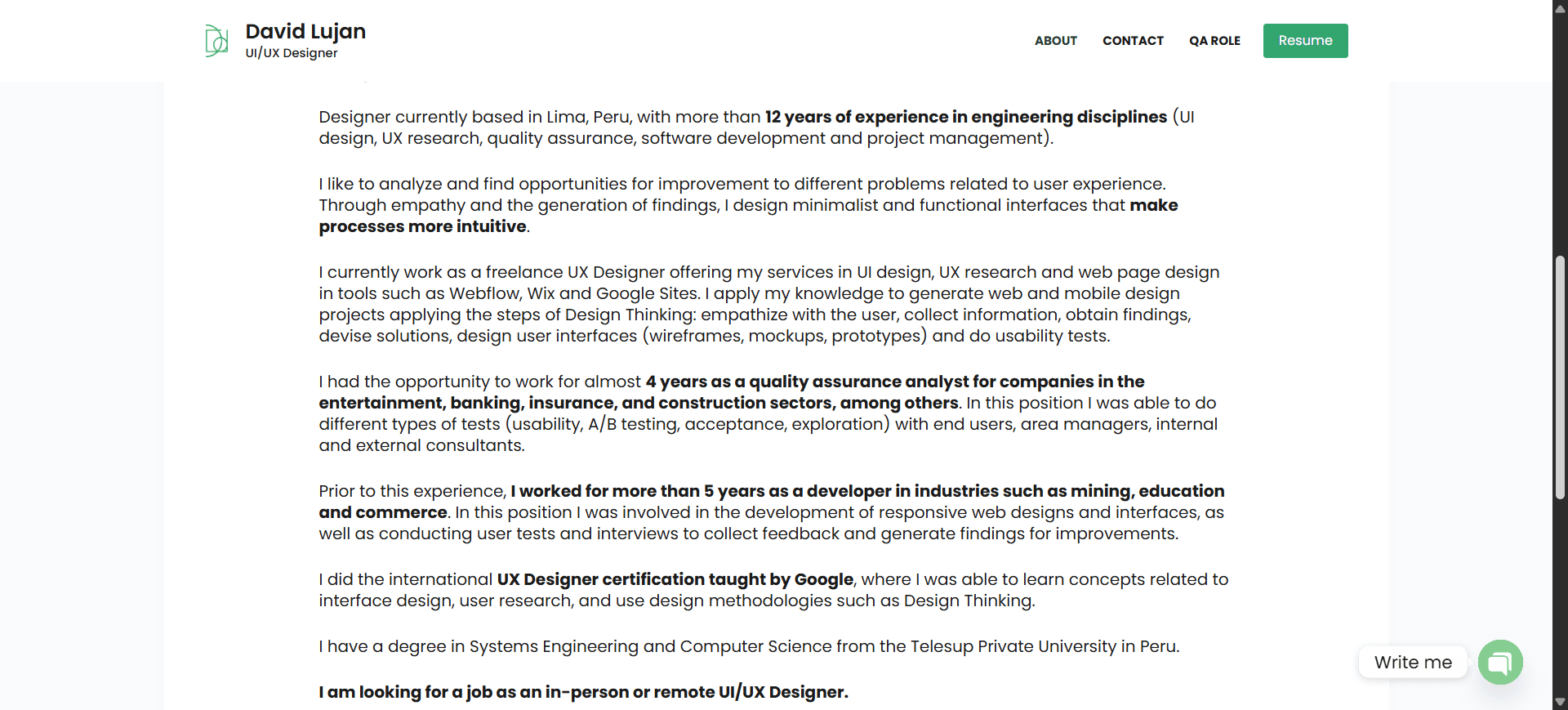Click the green David Lujan logo icon
This screenshot has height=710, width=1568.
[216, 40]
